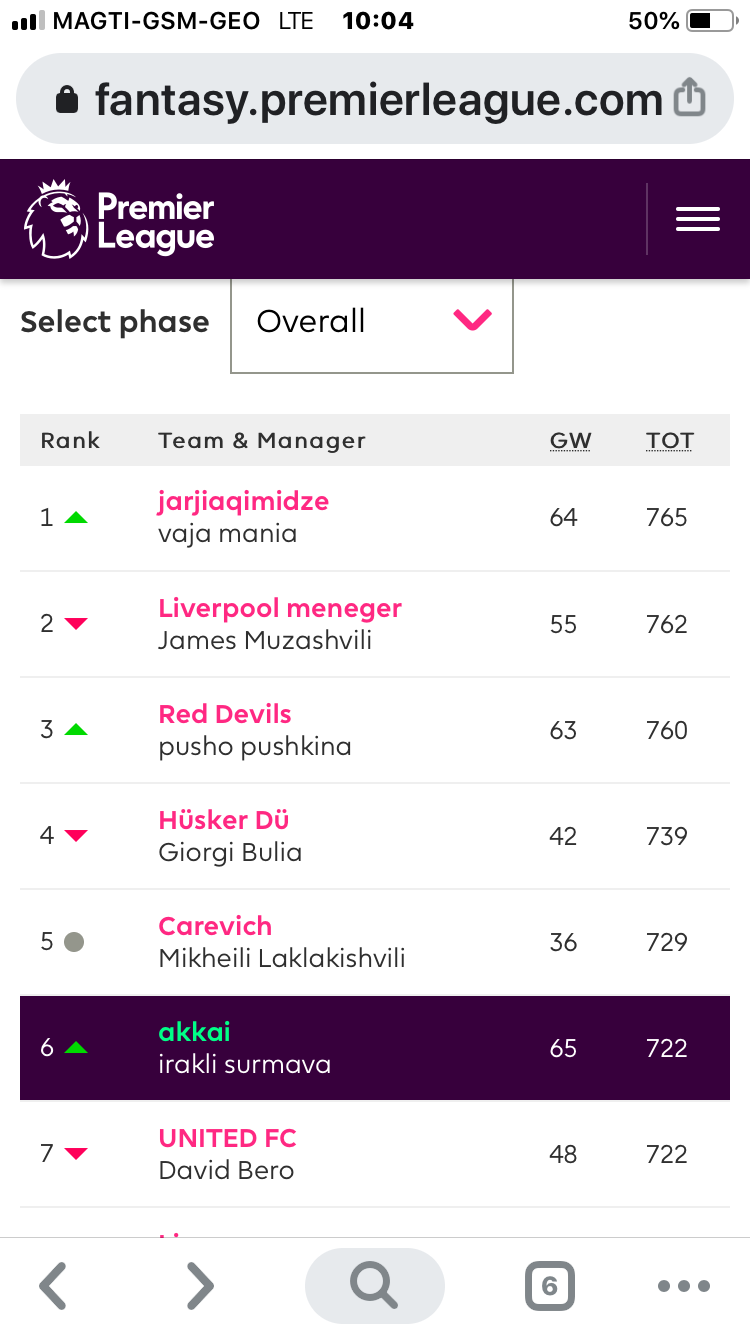
Task: Open the Select phase Overall dropdown
Action: (372, 324)
